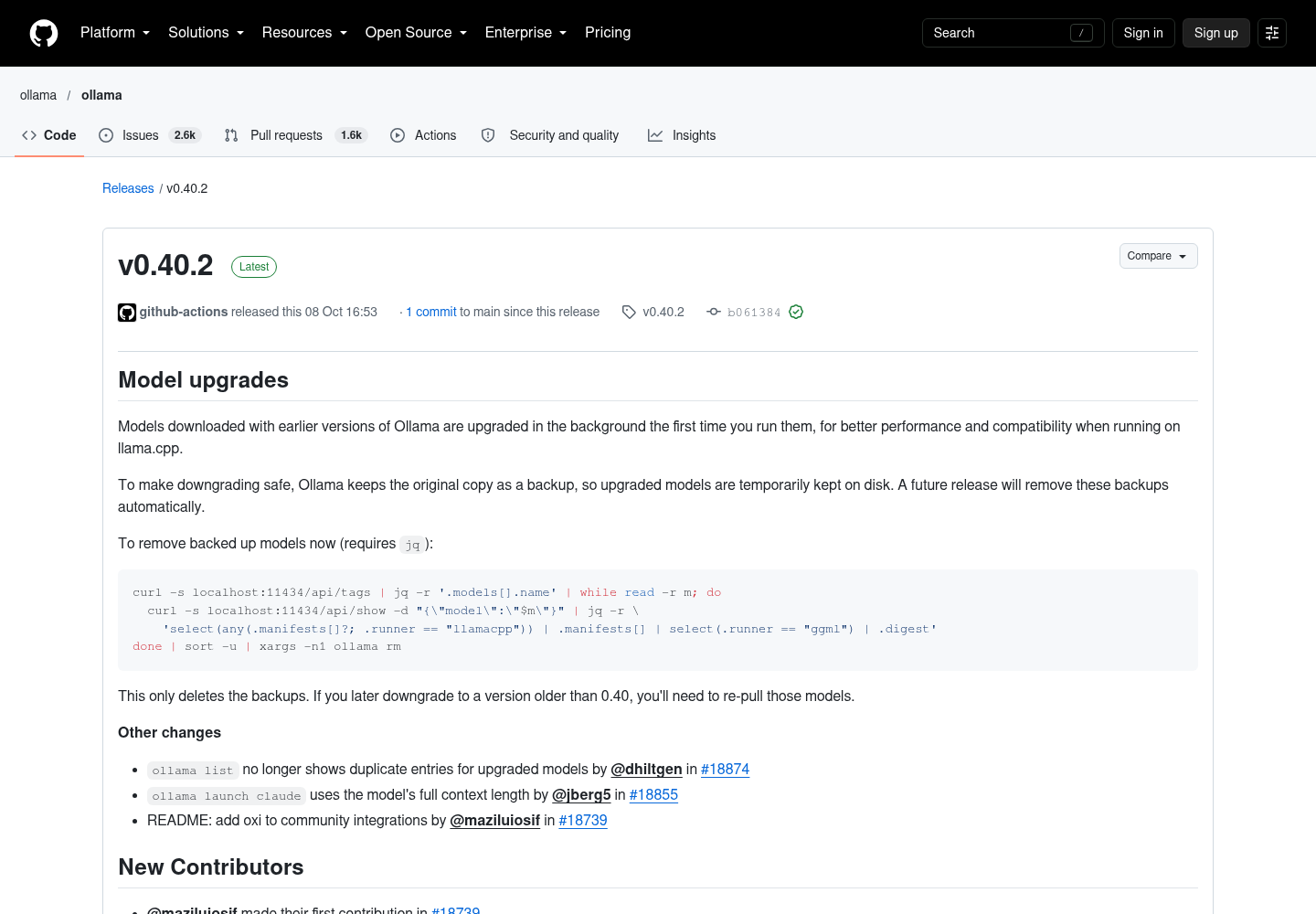Viewport: 1316px width, 914px height.
Task: Open the Enterprise dropdown
Action: point(525,33)
